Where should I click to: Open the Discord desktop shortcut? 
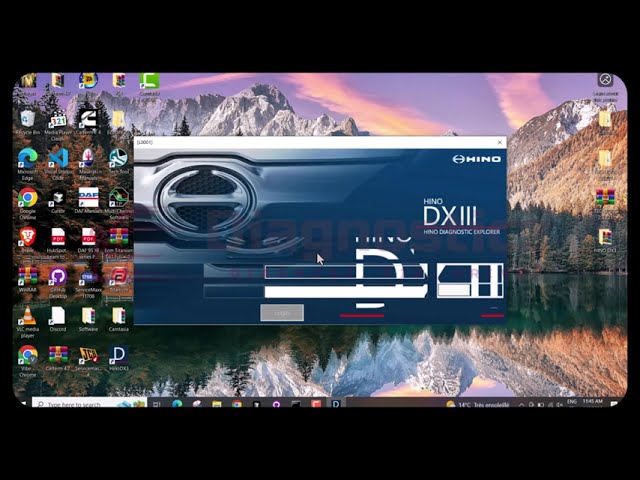coord(58,319)
